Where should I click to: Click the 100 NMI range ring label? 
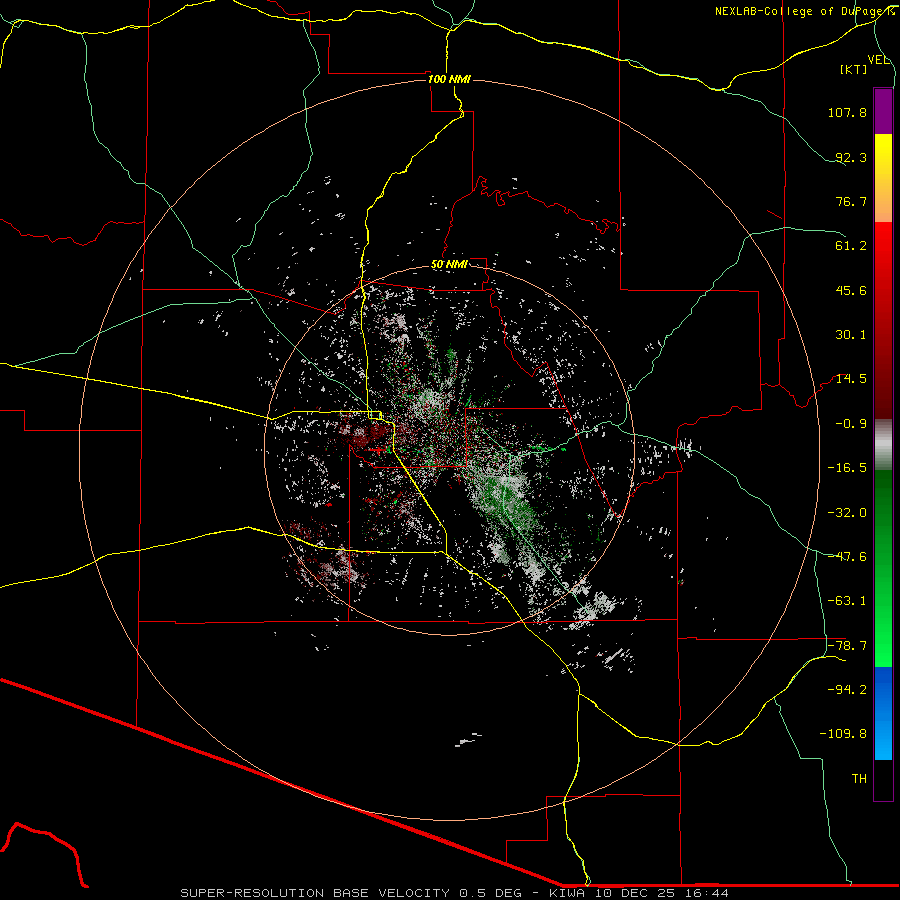(x=449, y=79)
